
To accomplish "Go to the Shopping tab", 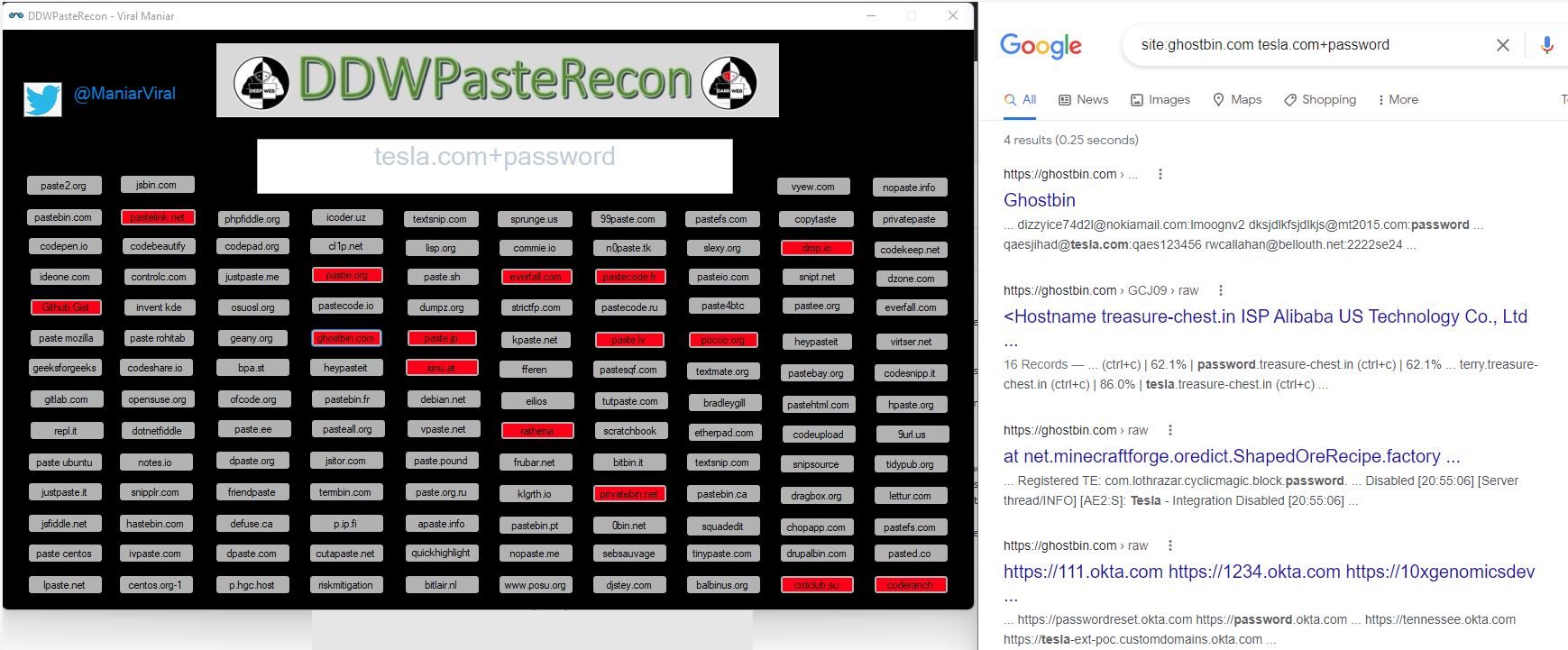I will 1320,100.
